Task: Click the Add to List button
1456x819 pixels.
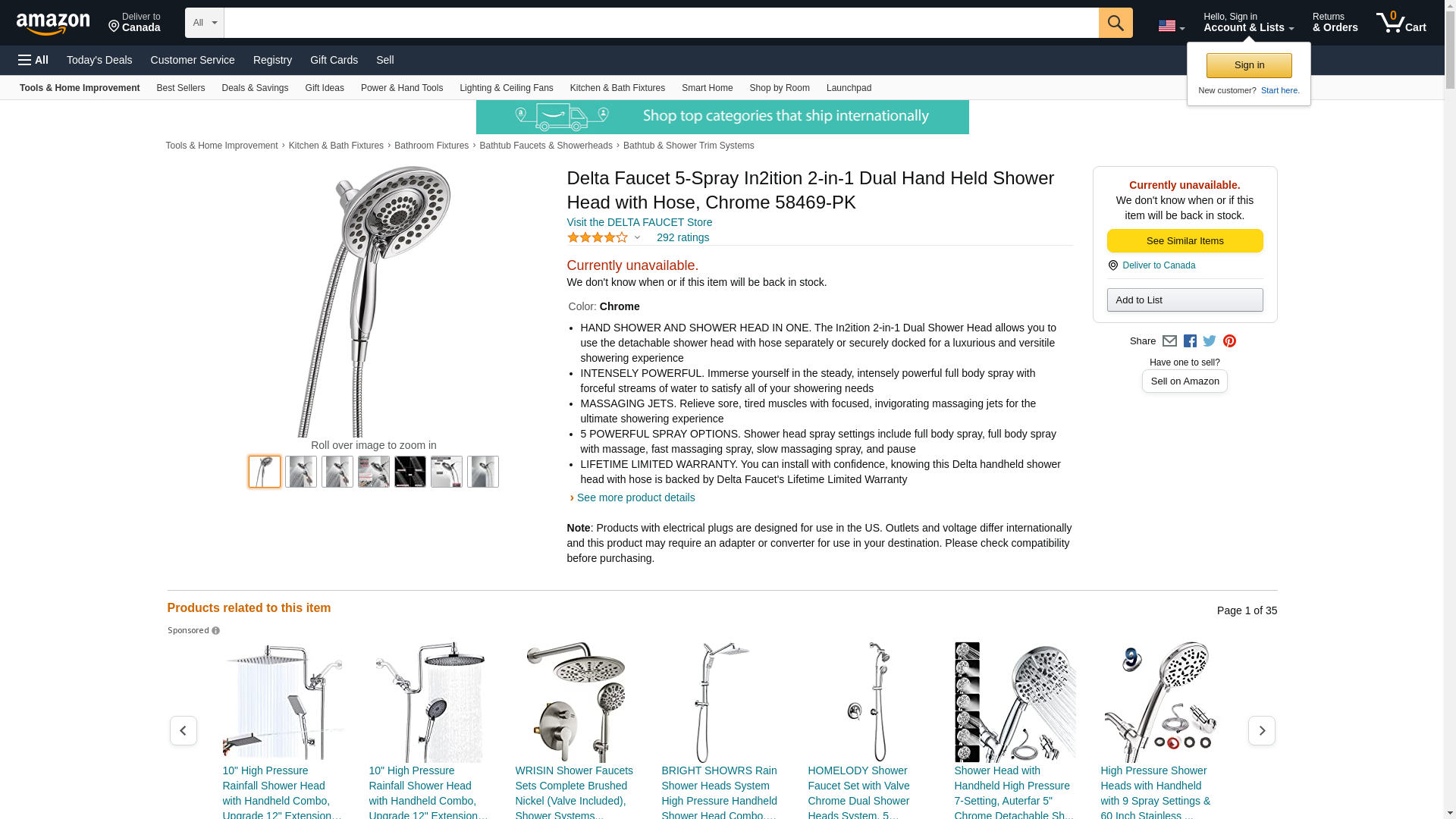Action: [1185, 300]
